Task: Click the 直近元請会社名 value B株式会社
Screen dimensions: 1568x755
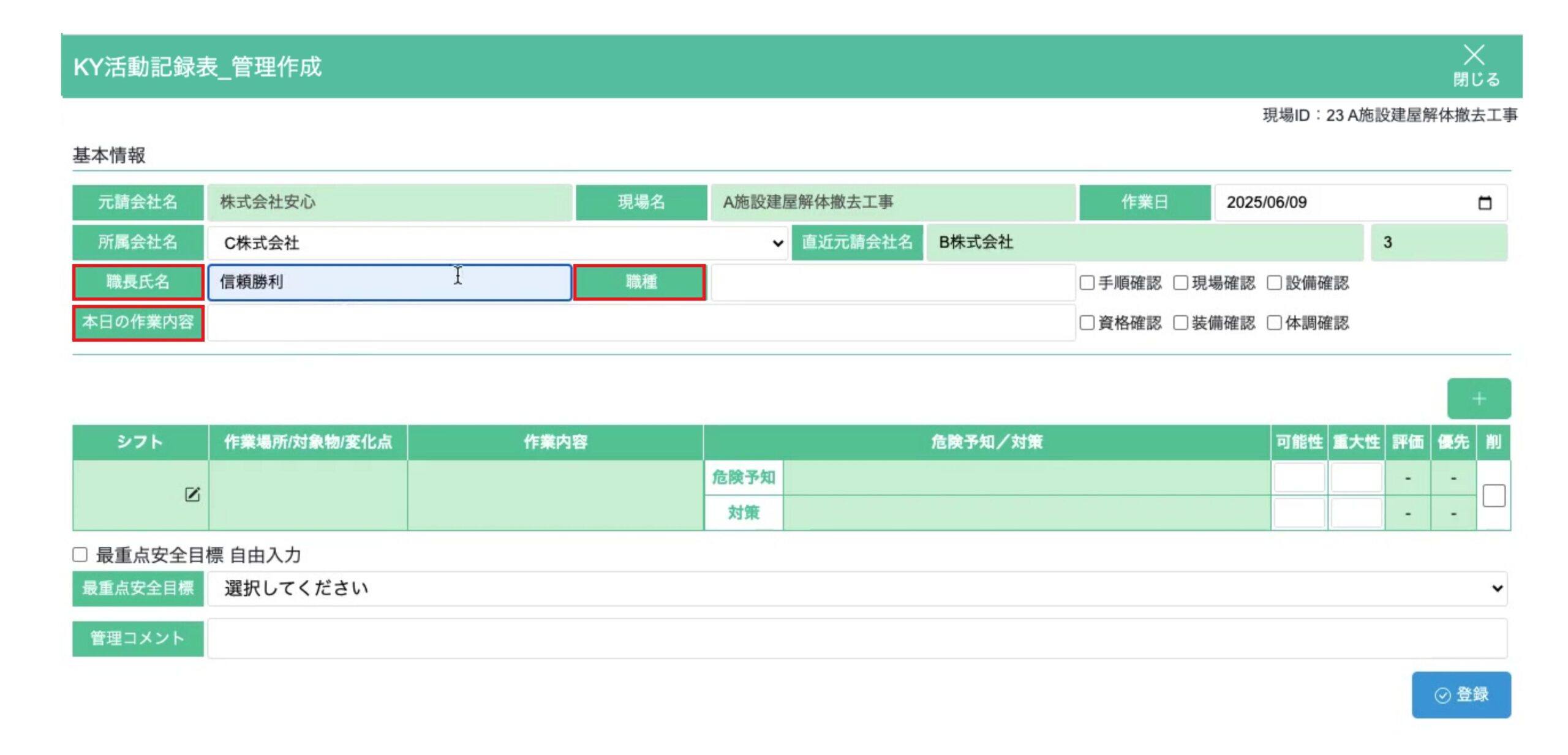Action: click(1145, 242)
